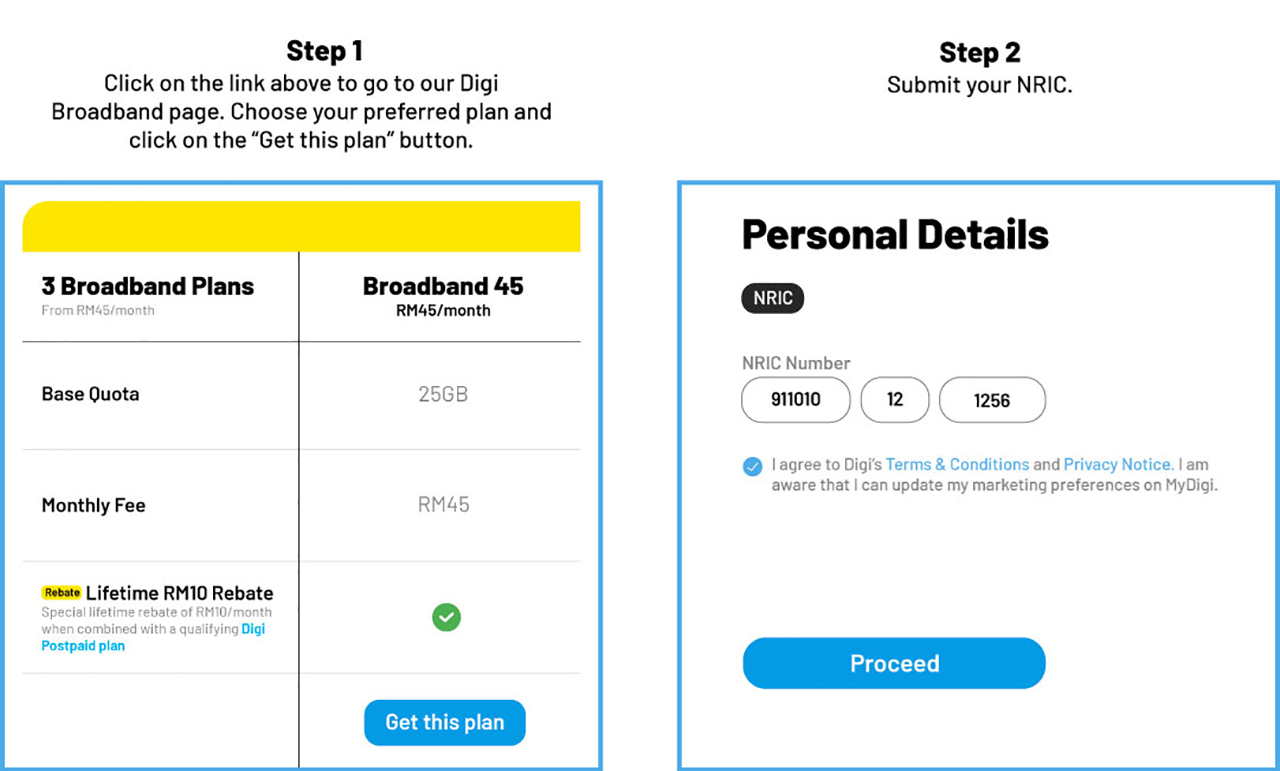Toggle agreement to Digi's Terms and Conditions
This screenshot has width=1280, height=771.
point(751,465)
